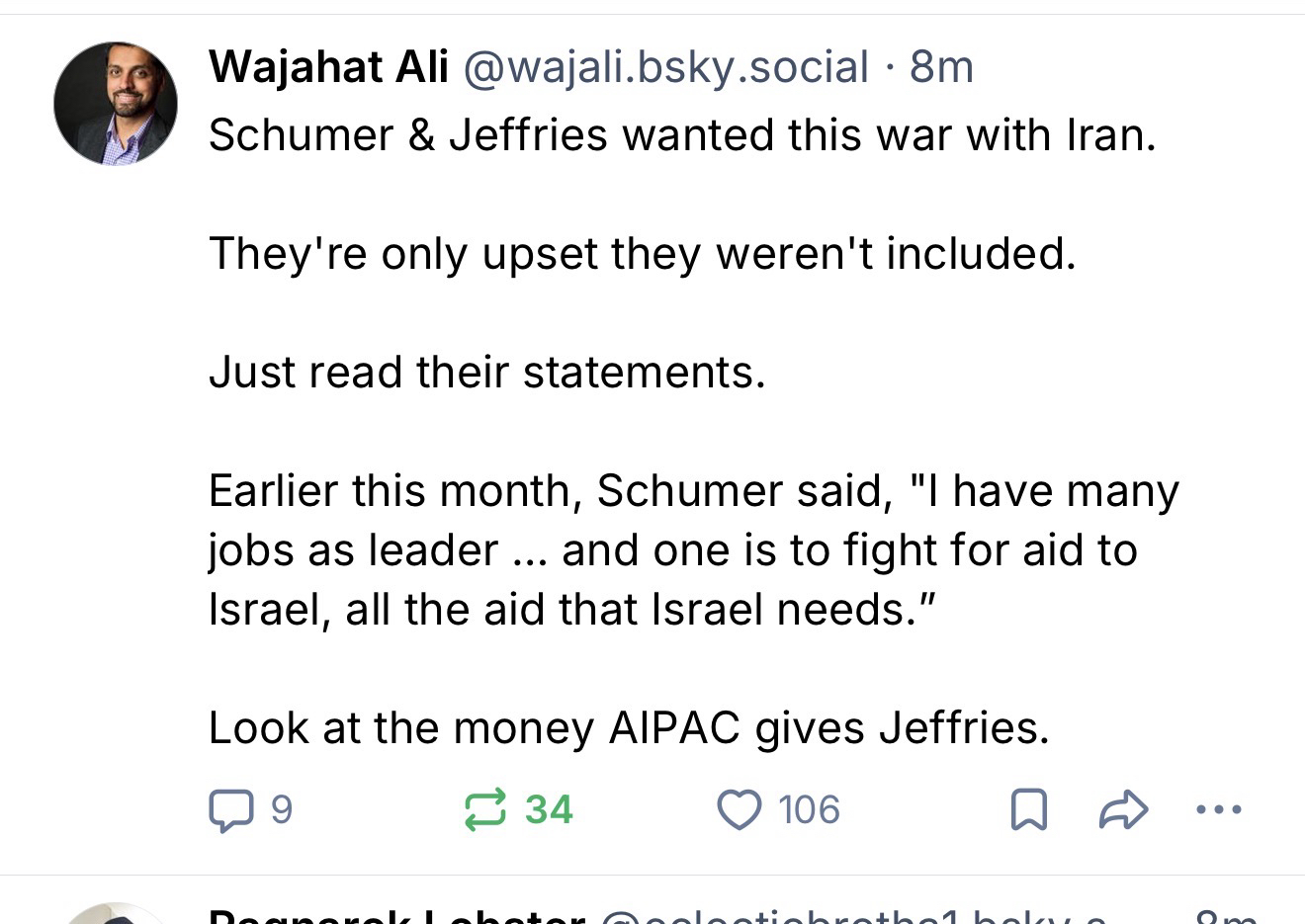Screen dimensions: 1305x924
Task: Open the three-dot more options menu
Action: (x=1218, y=810)
